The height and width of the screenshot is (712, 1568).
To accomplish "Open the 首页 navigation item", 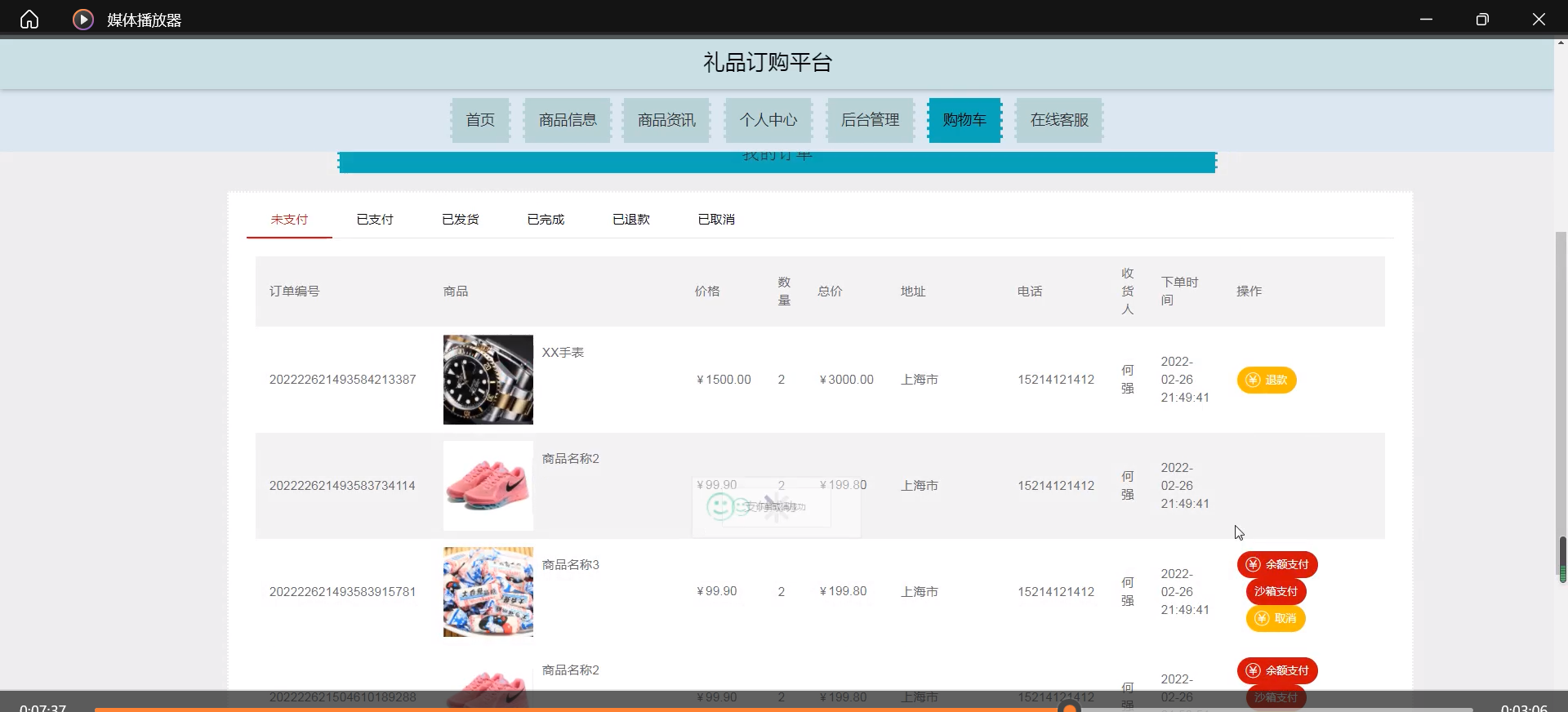I will [480, 120].
